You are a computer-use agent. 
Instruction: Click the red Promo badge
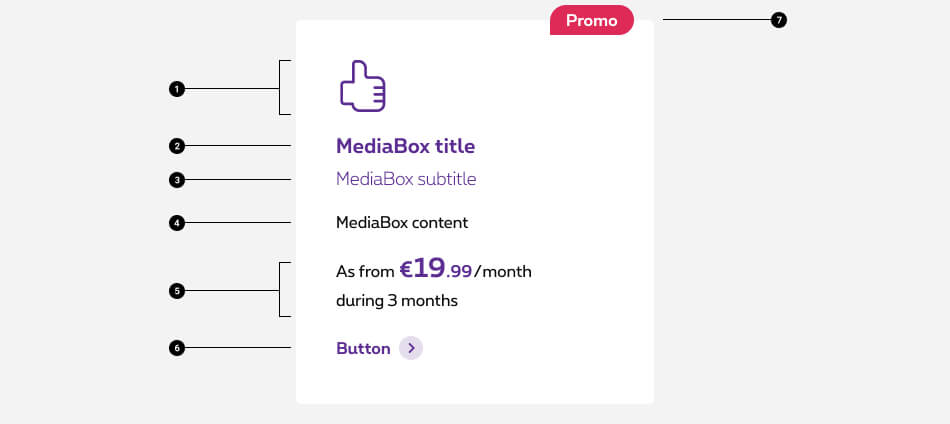[x=592, y=20]
